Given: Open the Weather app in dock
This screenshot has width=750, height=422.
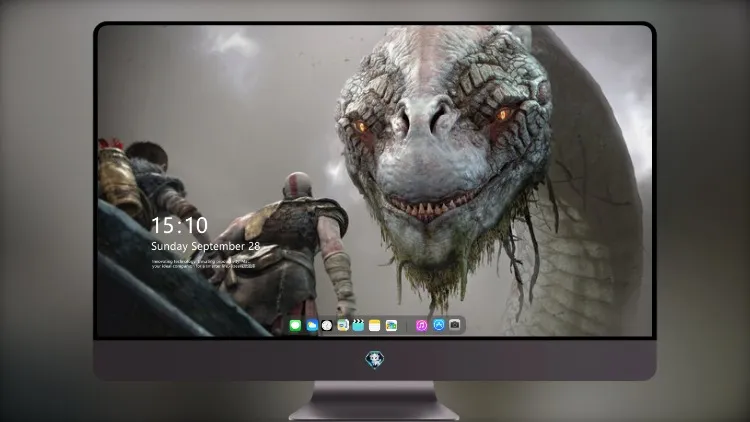Looking at the screenshot, I should click(312, 325).
